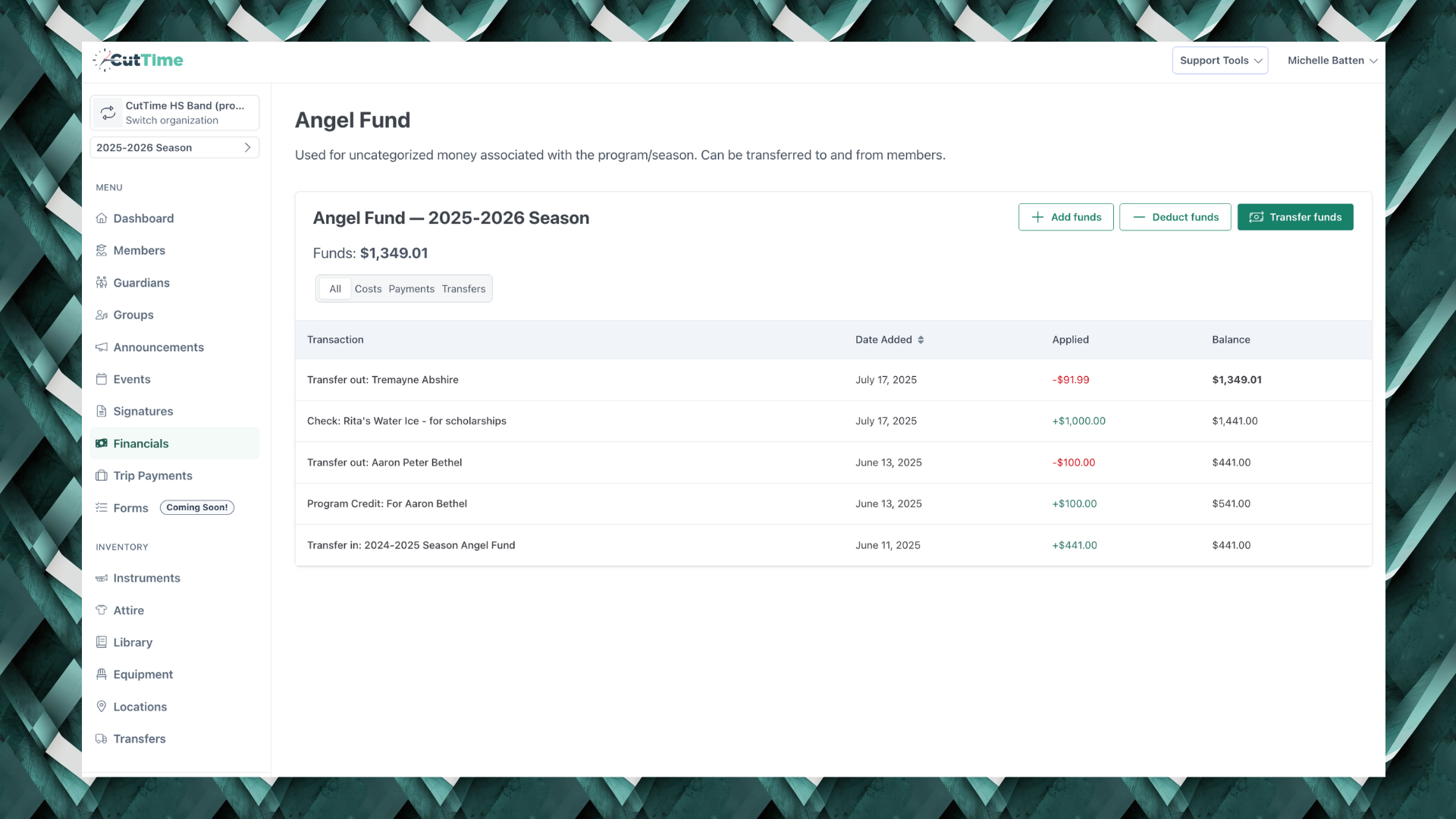Click the Locations pin icon

(x=102, y=707)
